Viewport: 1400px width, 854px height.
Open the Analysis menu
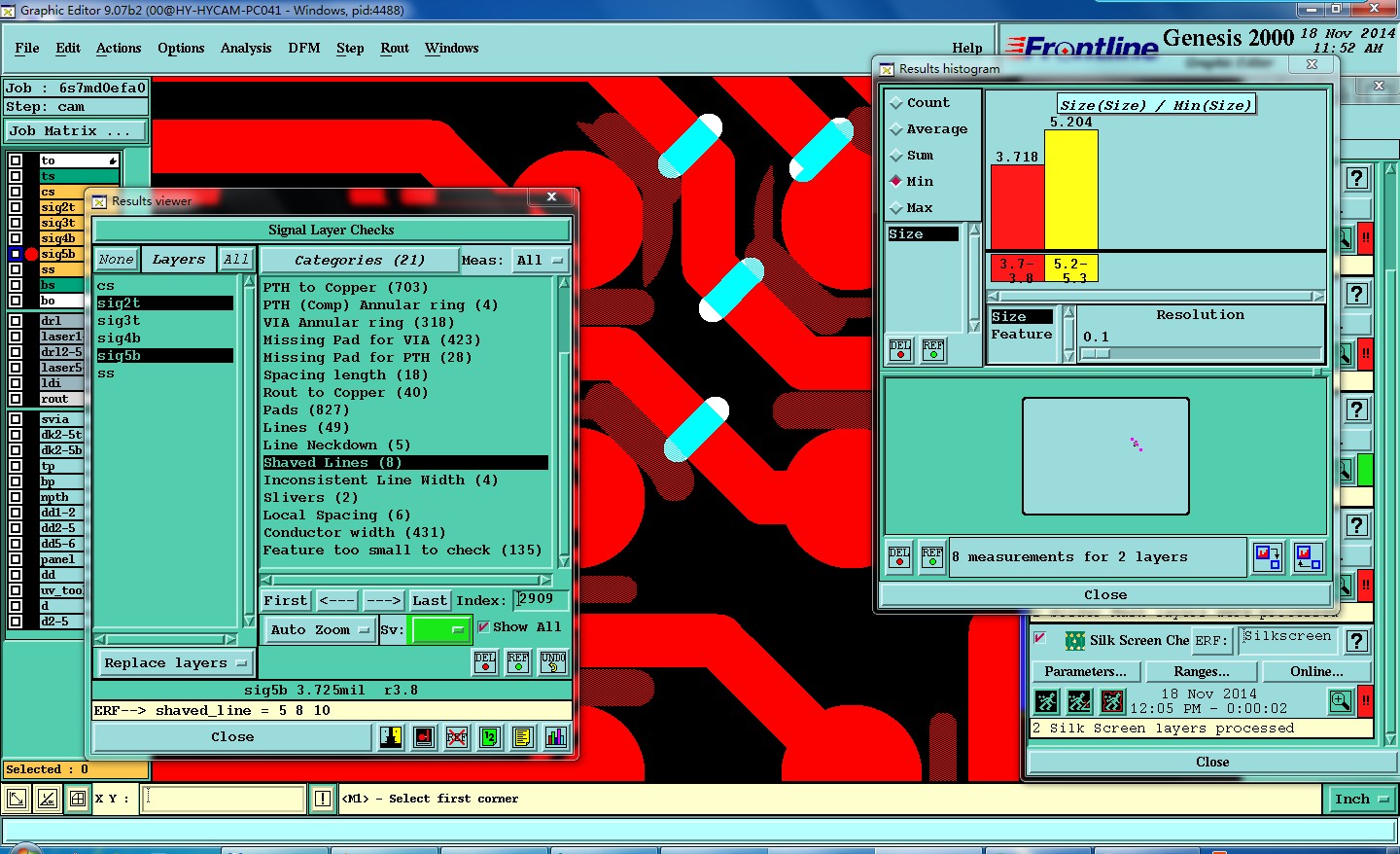(246, 48)
